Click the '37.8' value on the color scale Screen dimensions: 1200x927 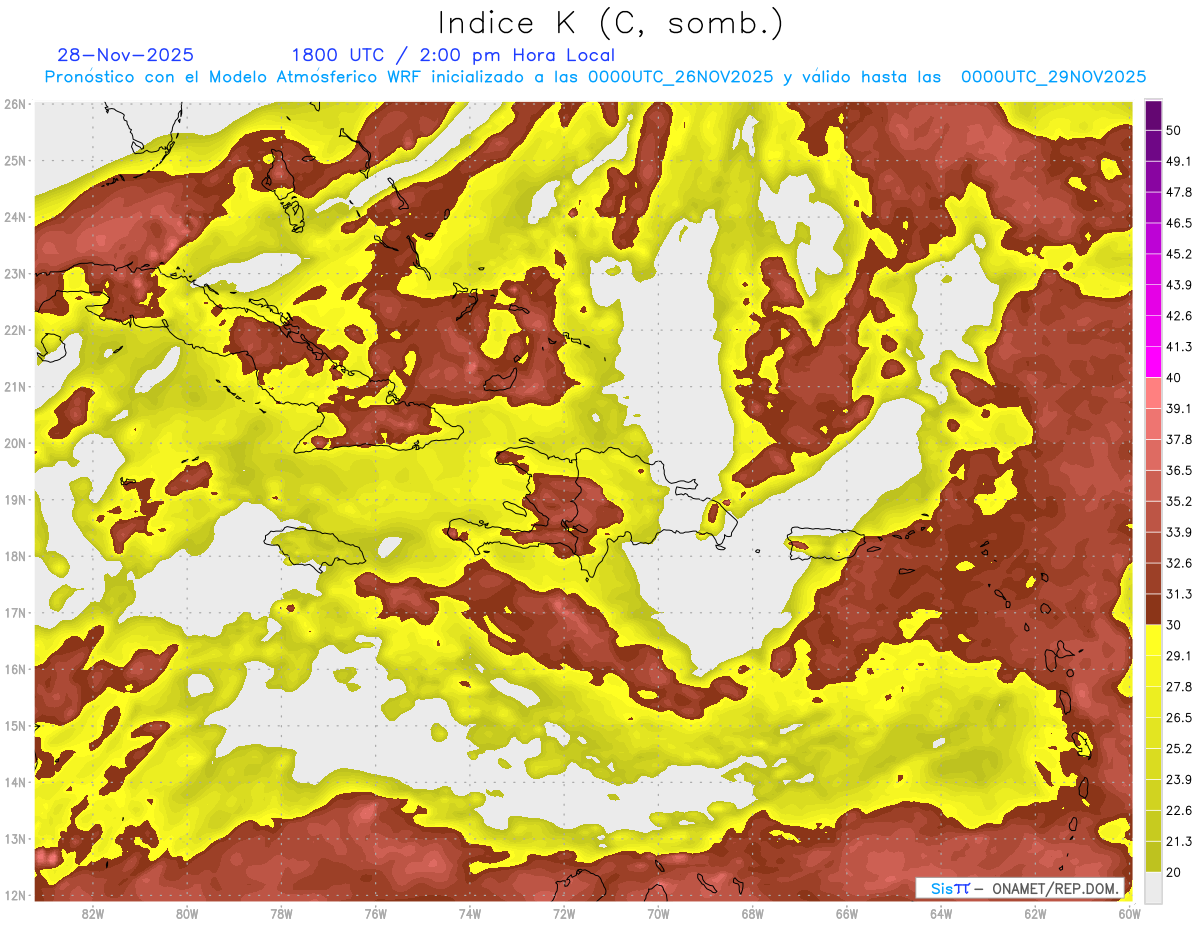[x=1179, y=439]
